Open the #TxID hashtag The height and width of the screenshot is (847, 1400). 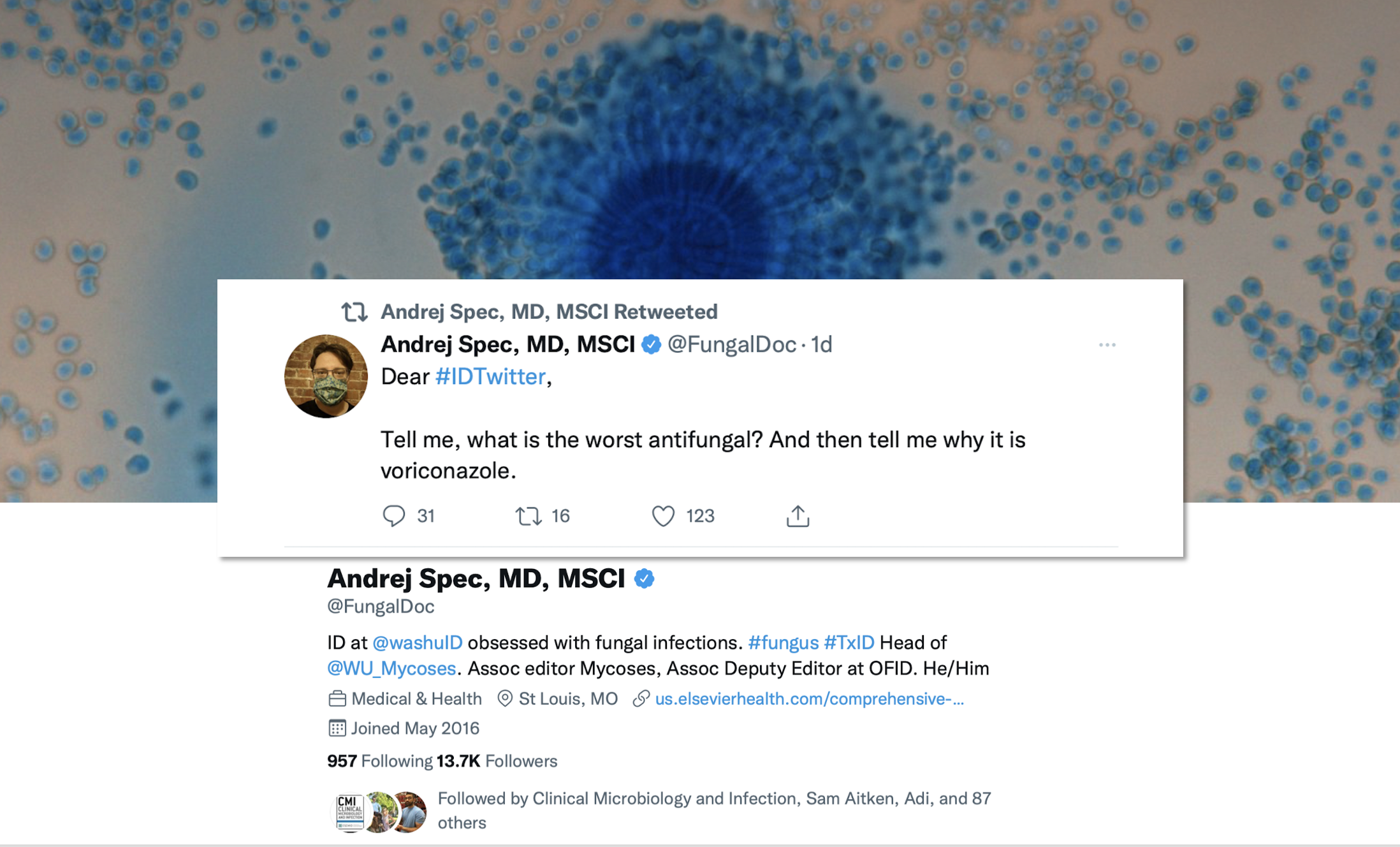pos(849,642)
